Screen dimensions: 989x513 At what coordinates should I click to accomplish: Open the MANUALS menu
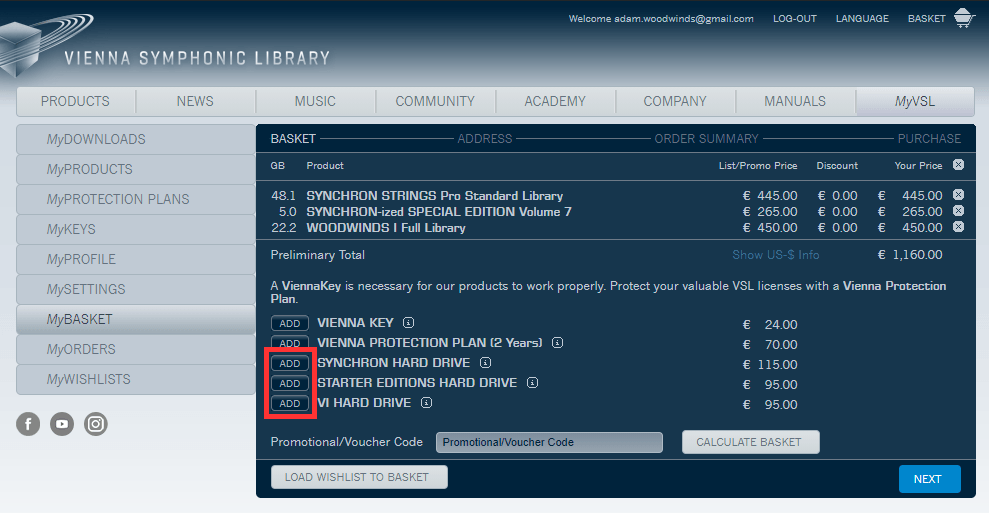[x=795, y=101]
